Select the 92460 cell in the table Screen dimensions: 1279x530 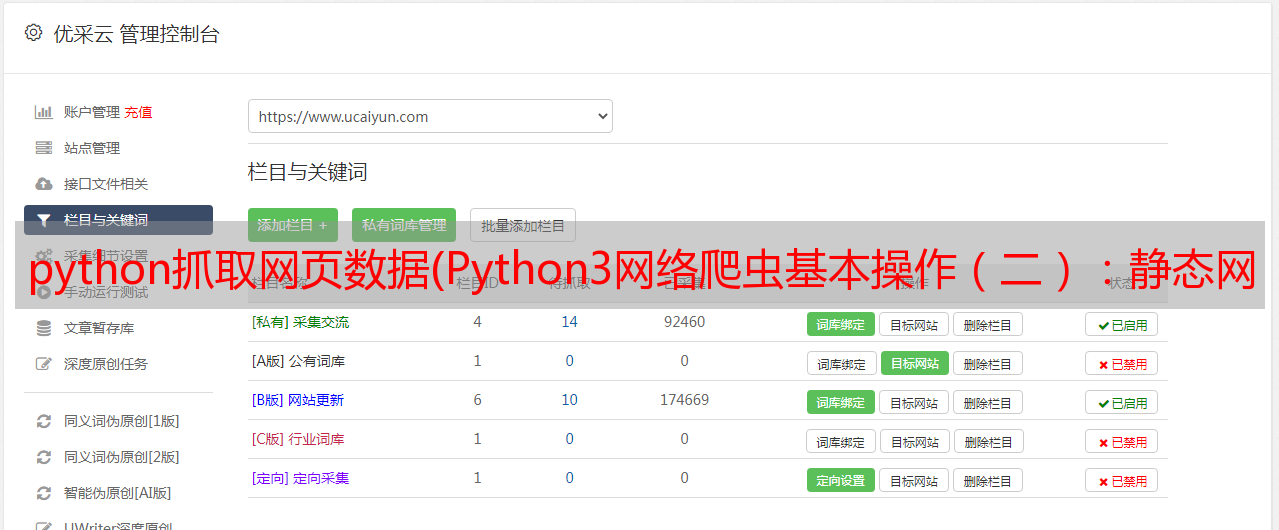(684, 322)
